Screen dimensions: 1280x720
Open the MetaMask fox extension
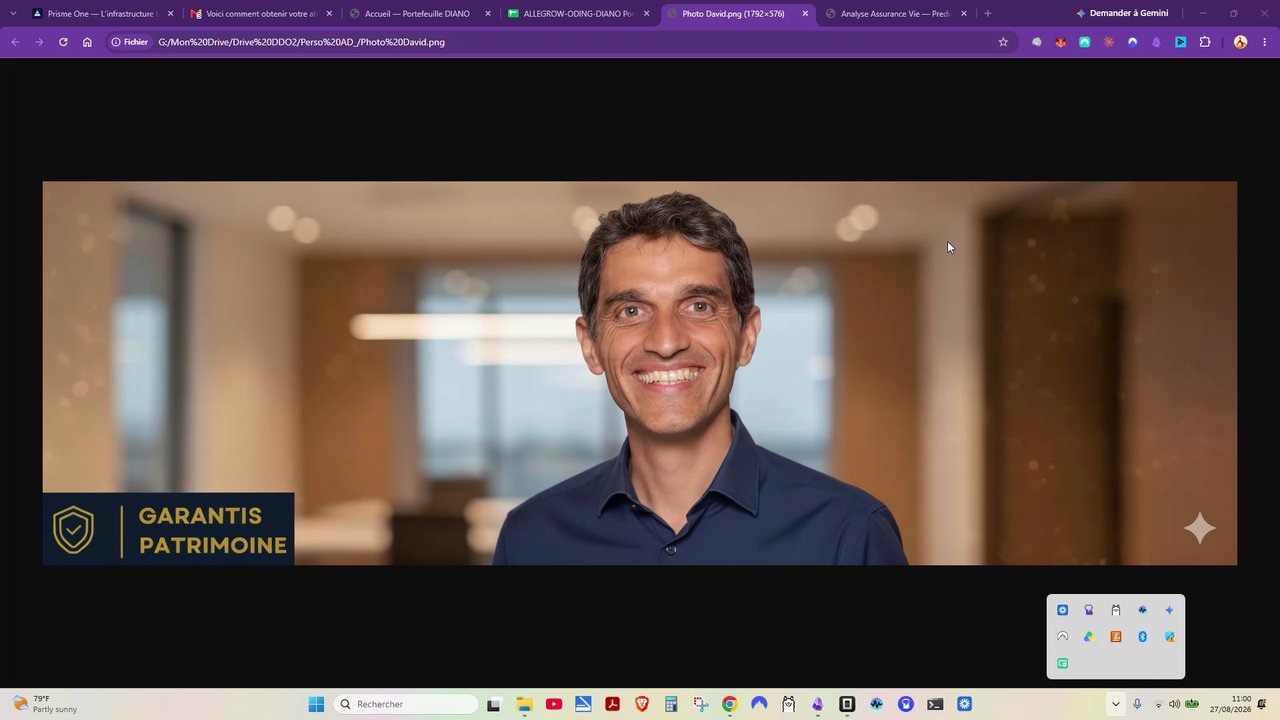coord(1060,42)
